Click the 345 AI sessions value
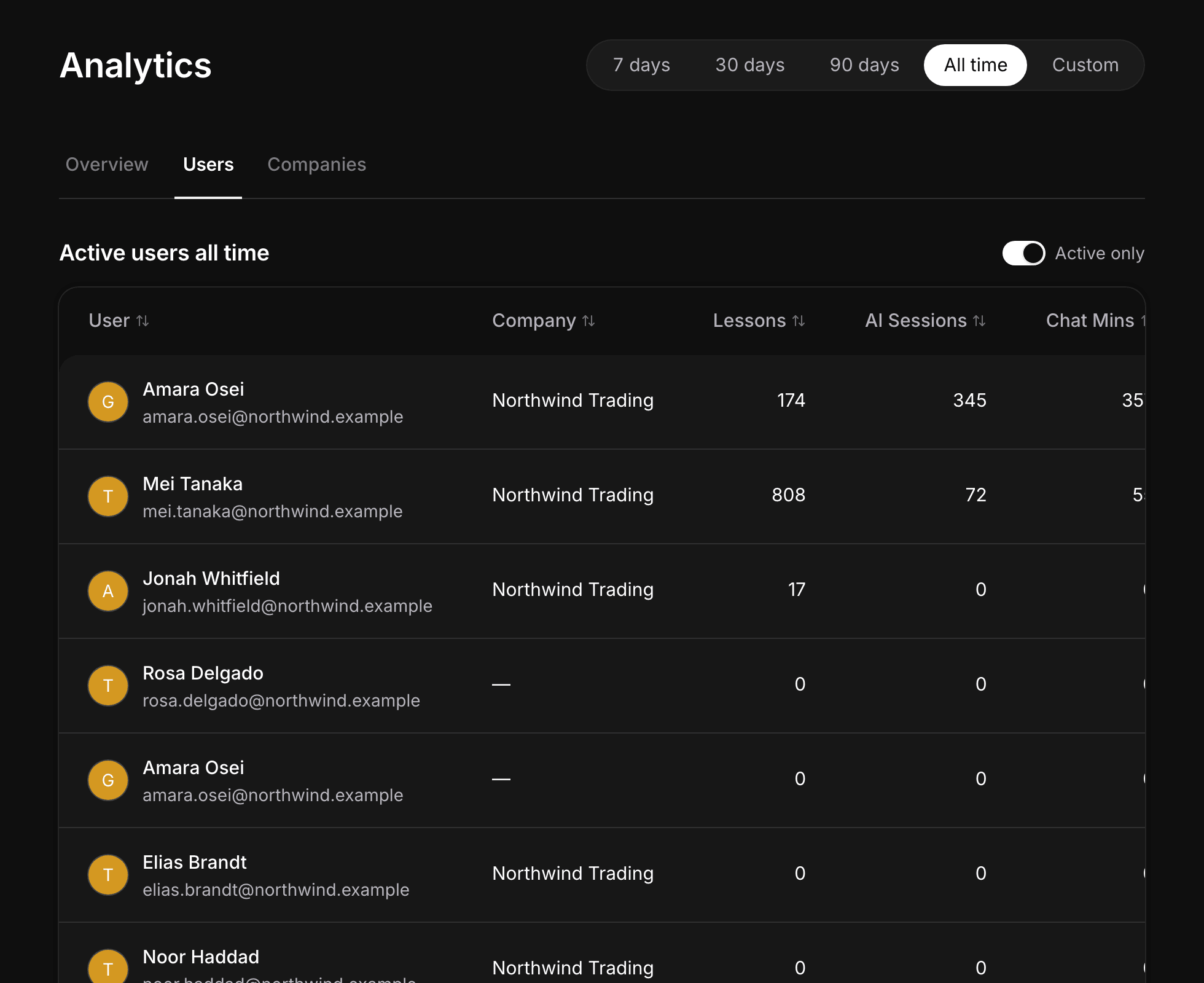The image size is (1204, 983). [970, 401]
